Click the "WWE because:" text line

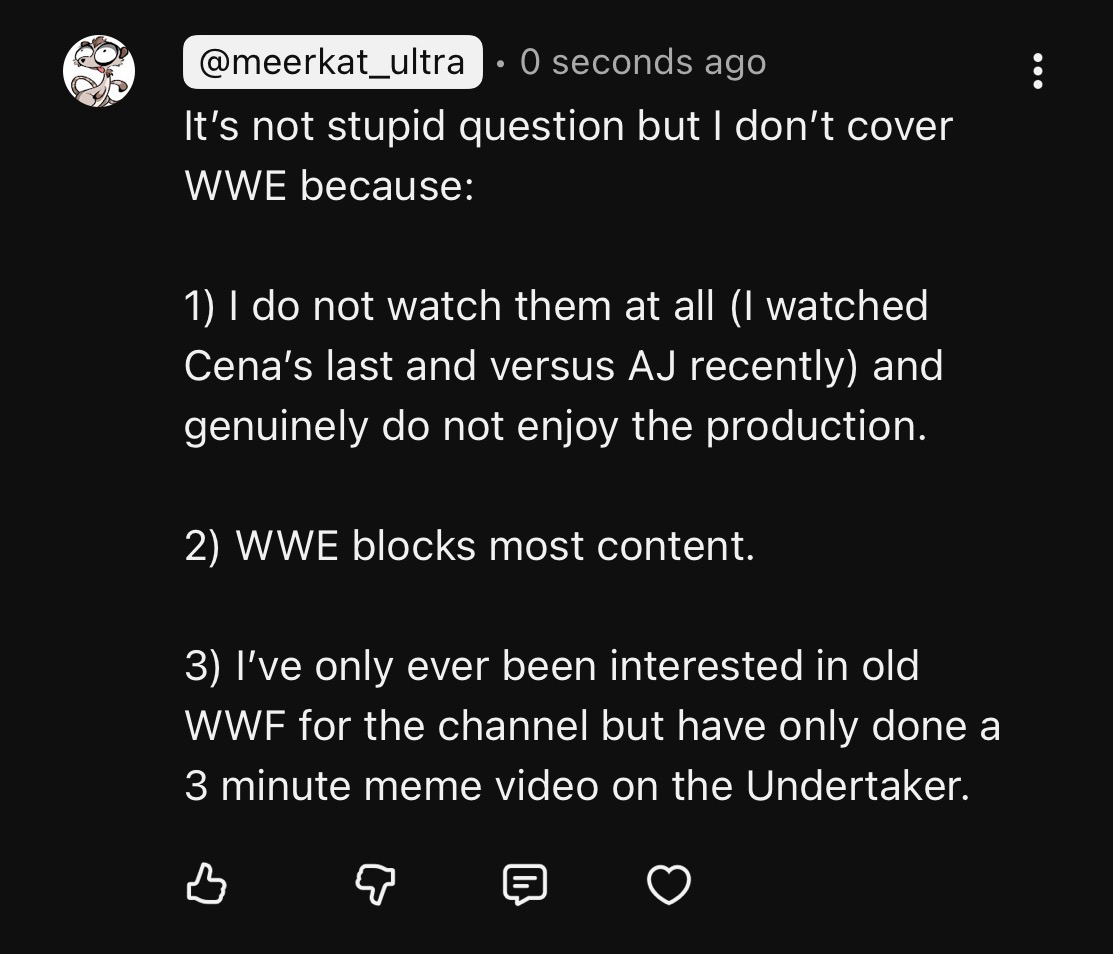click(x=329, y=187)
